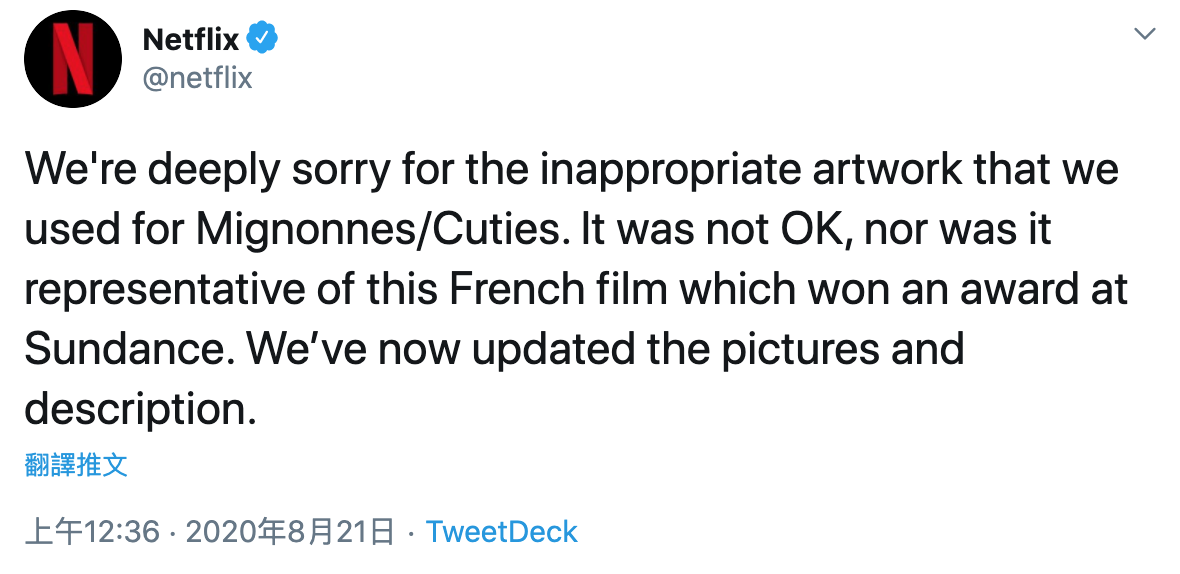The image size is (1180, 574).
Task: Click the blue verified badge checkmark
Action: (263, 39)
